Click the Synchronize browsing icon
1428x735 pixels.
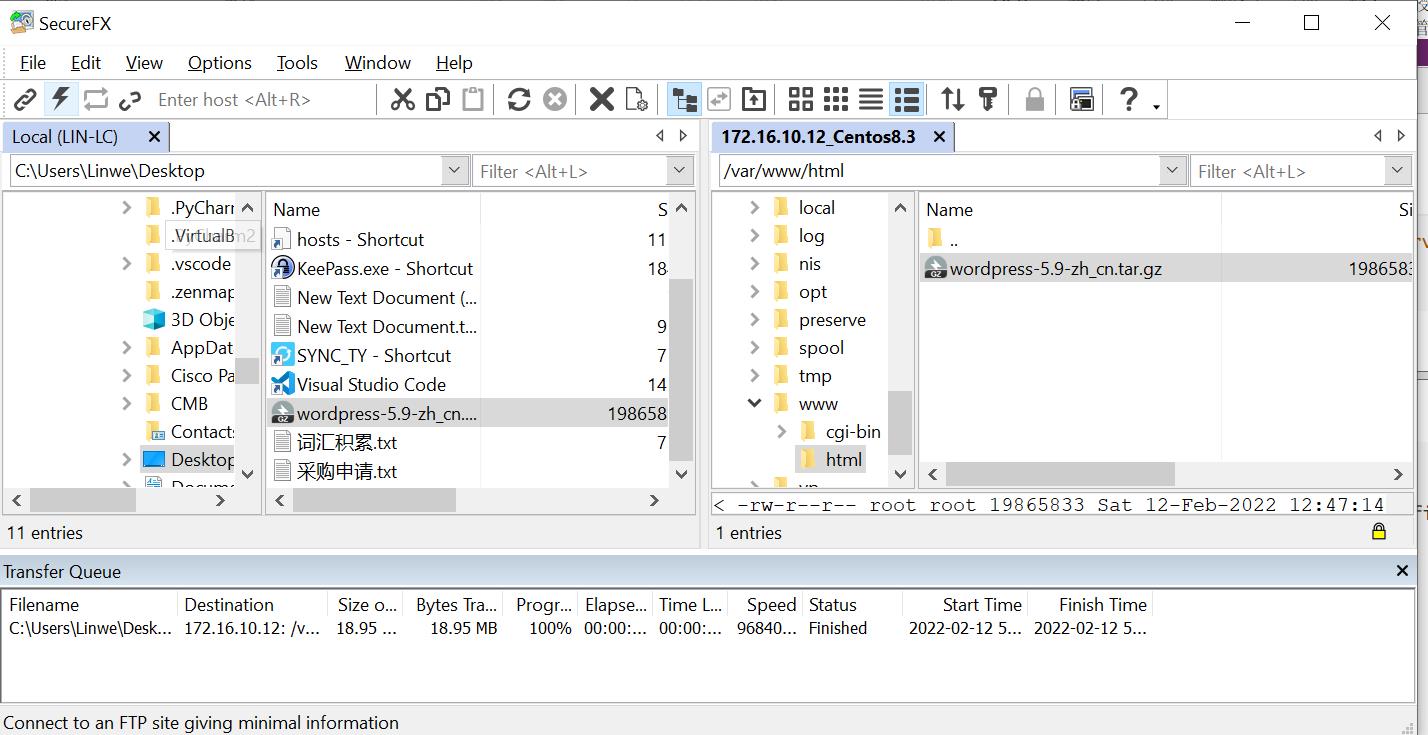tap(719, 99)
